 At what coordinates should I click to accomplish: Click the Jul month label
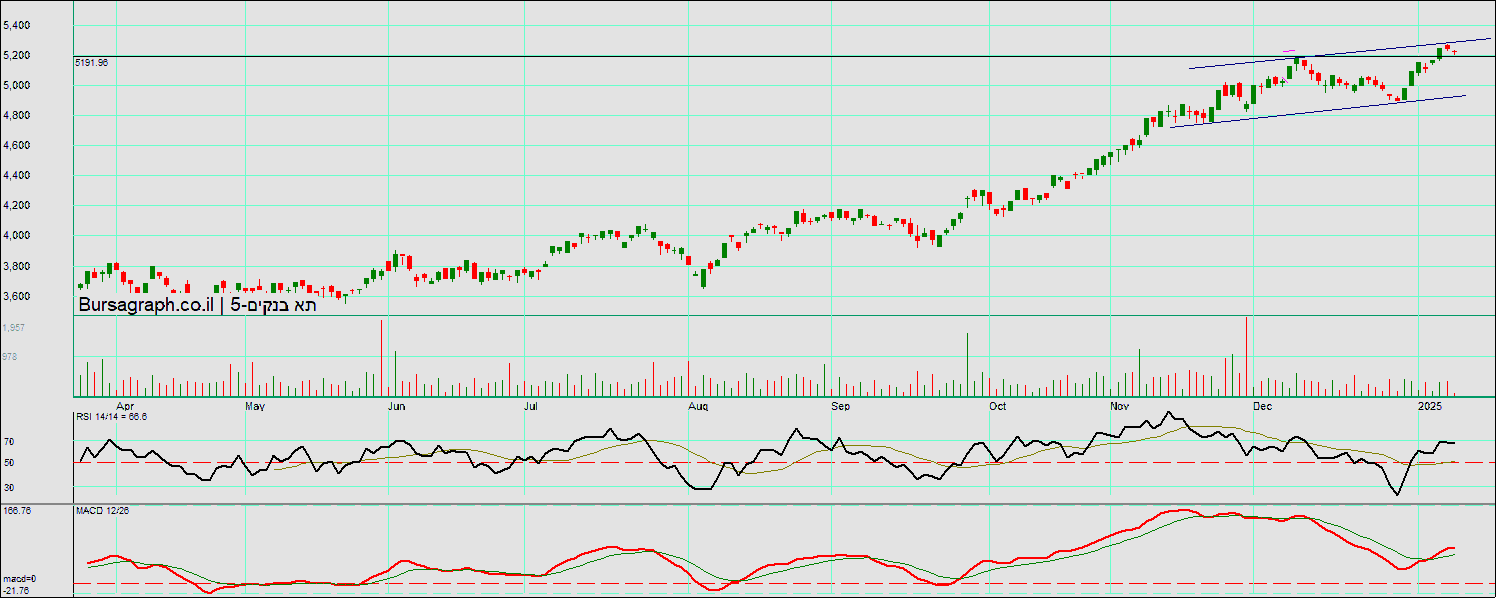532,407
